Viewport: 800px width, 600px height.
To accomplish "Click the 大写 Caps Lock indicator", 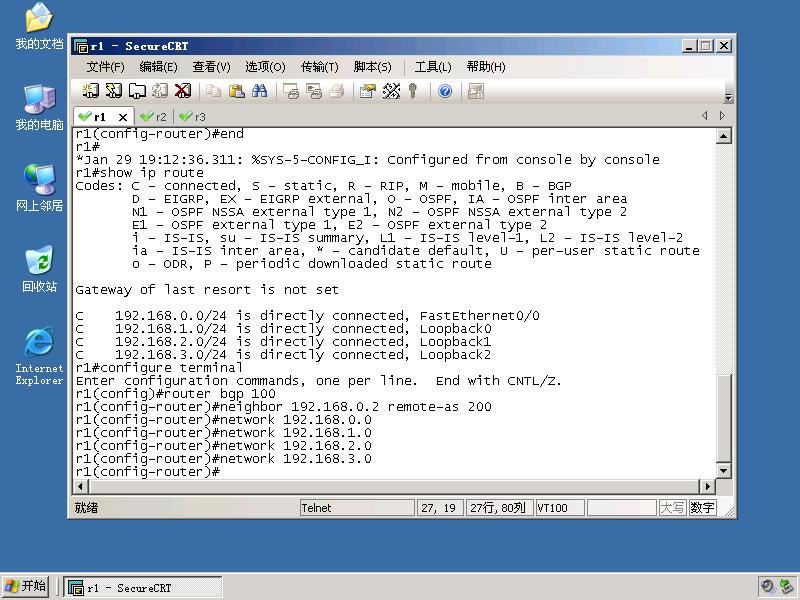I will pyautogui.click(x=672, y=508).
